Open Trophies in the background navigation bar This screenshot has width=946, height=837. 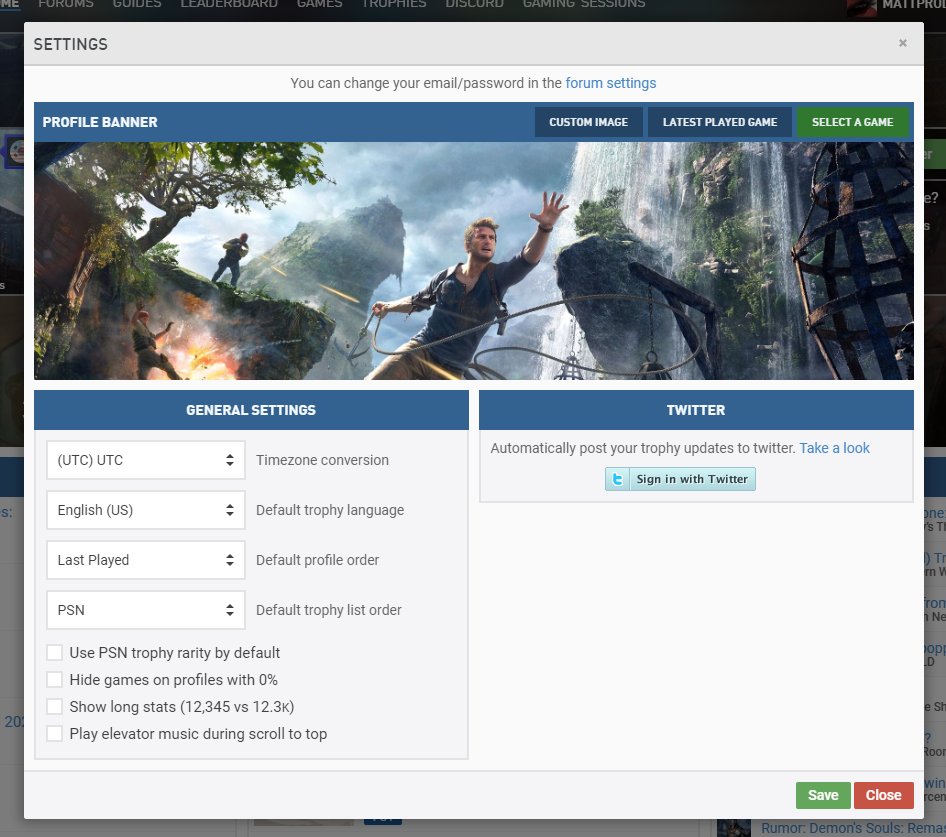pyautogui.click(x=394, y=4)
